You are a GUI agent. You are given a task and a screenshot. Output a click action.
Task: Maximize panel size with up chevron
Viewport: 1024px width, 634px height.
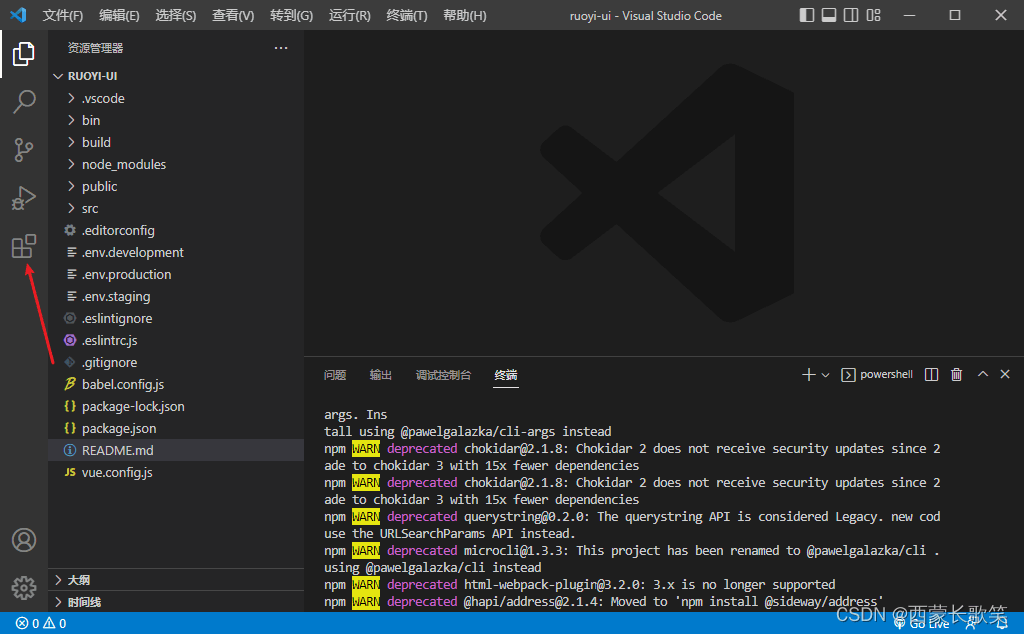[x=982, y=374]
